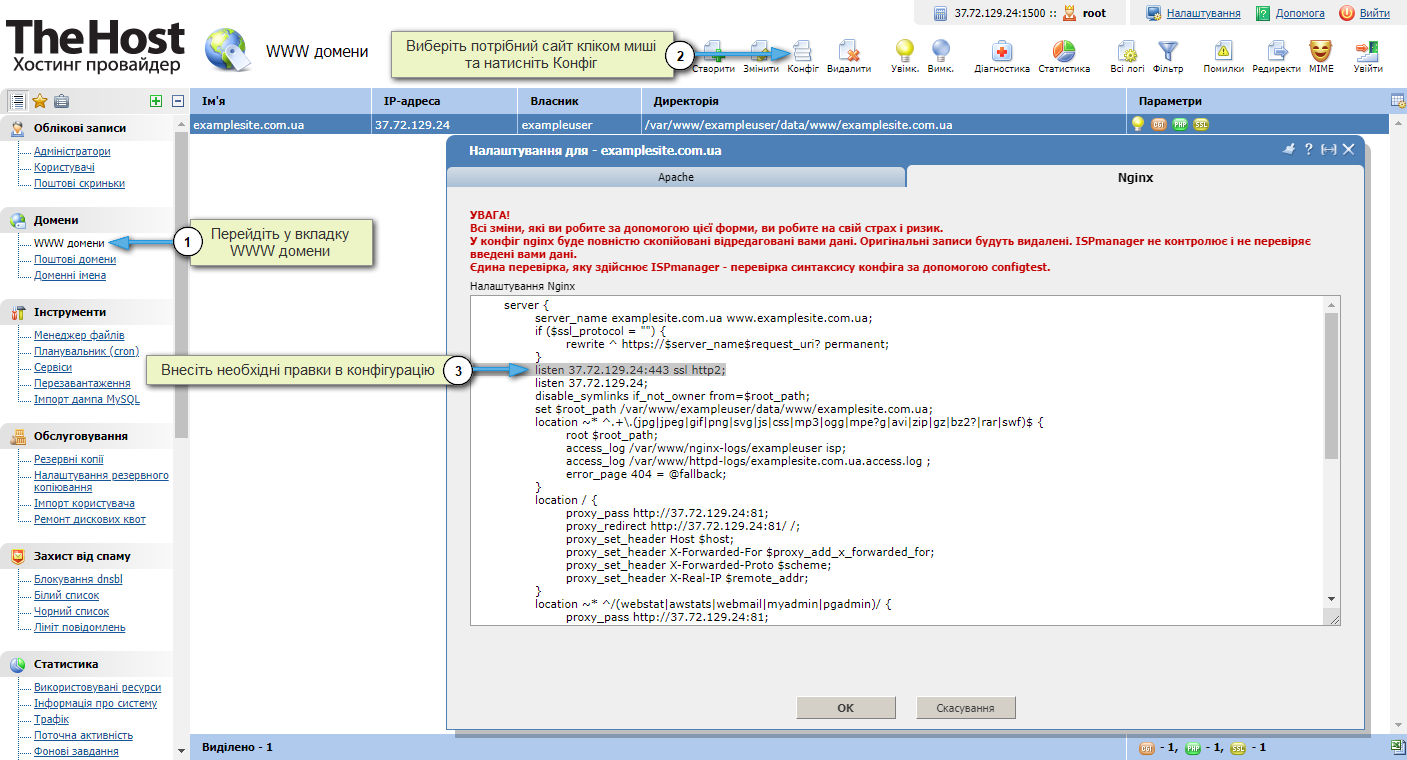
Task: Open the Всі логі toolbar icon
Action: 1128,49
